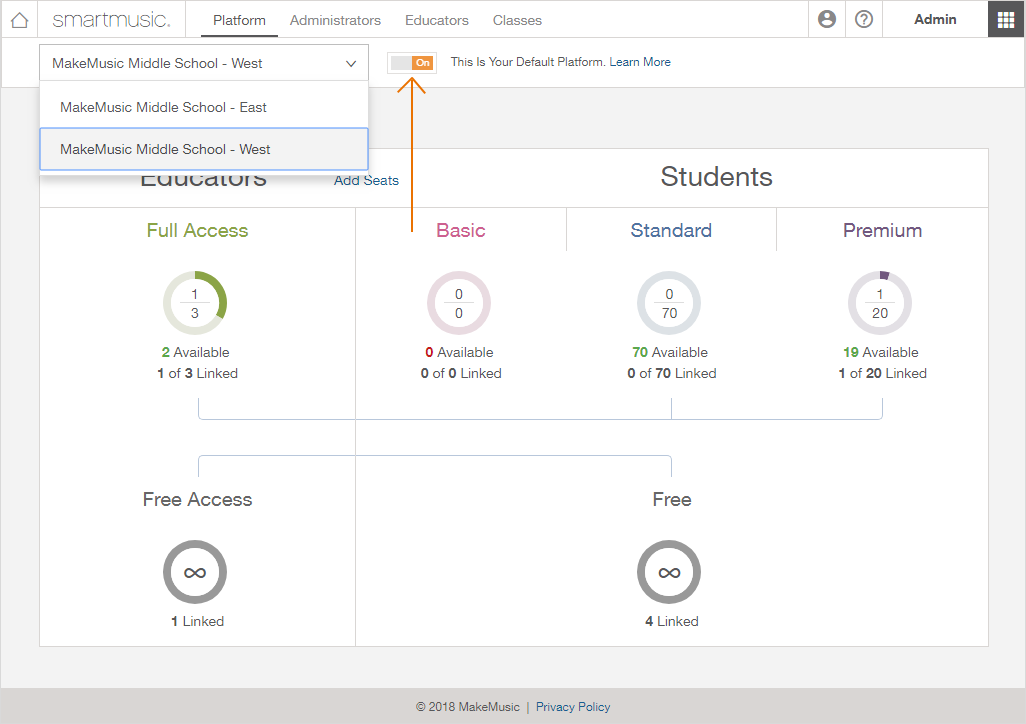The height and width of the screenshot is (724, 1026).
Task: Click the Students heading
Action: coord(716,177)
